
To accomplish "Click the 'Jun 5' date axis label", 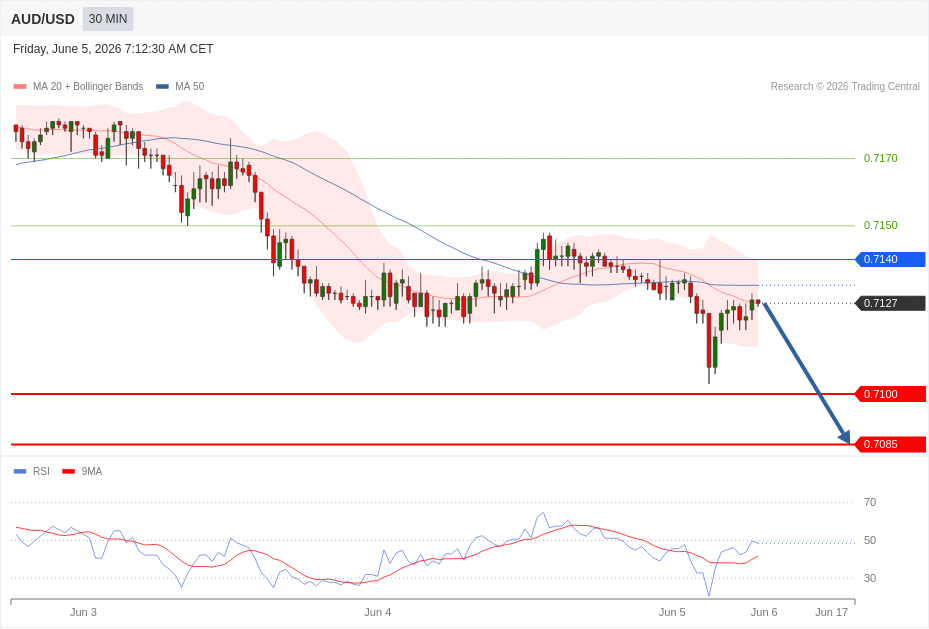I will 672,612.
